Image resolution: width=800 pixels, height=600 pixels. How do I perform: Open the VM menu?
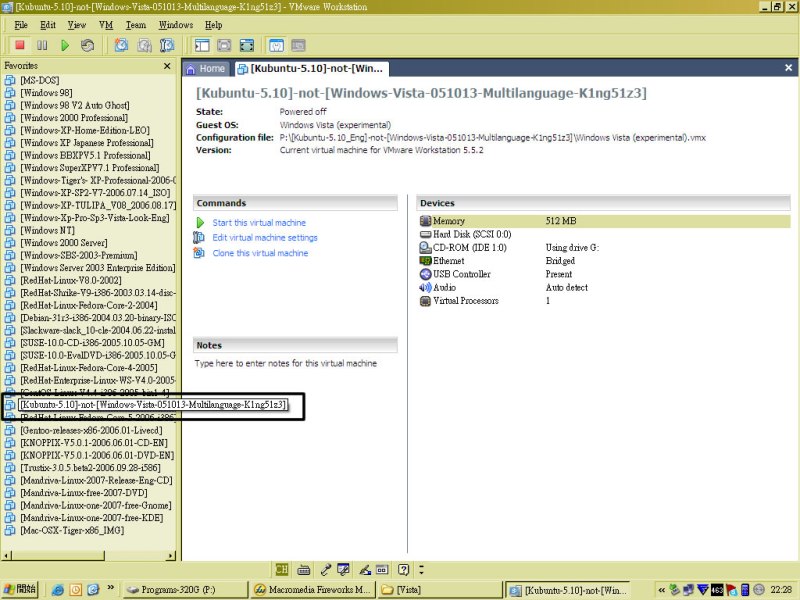[106, 25]
